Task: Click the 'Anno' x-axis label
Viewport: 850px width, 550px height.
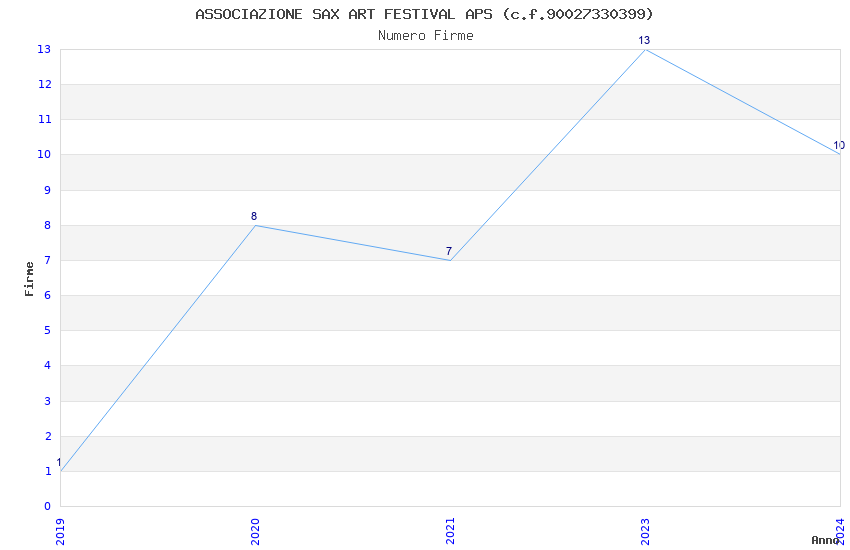Action: pos(825,540)
